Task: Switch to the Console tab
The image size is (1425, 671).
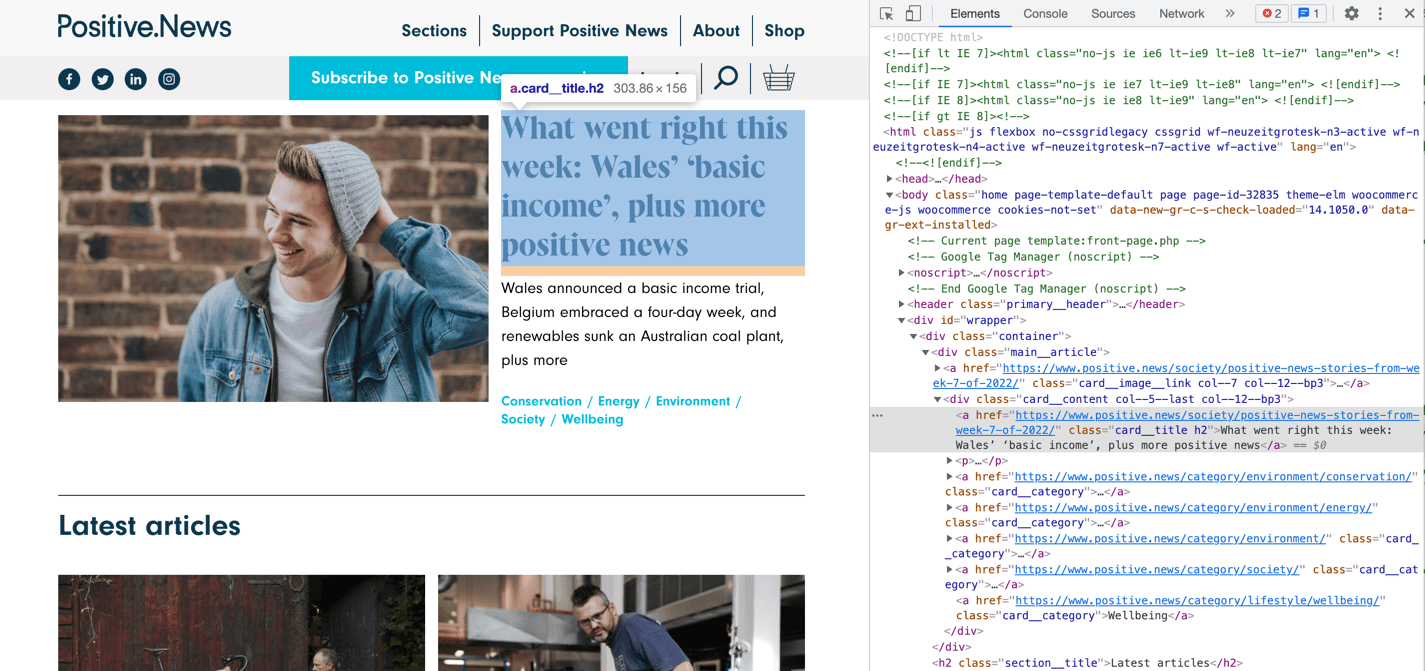Action: coord(1045,14)
